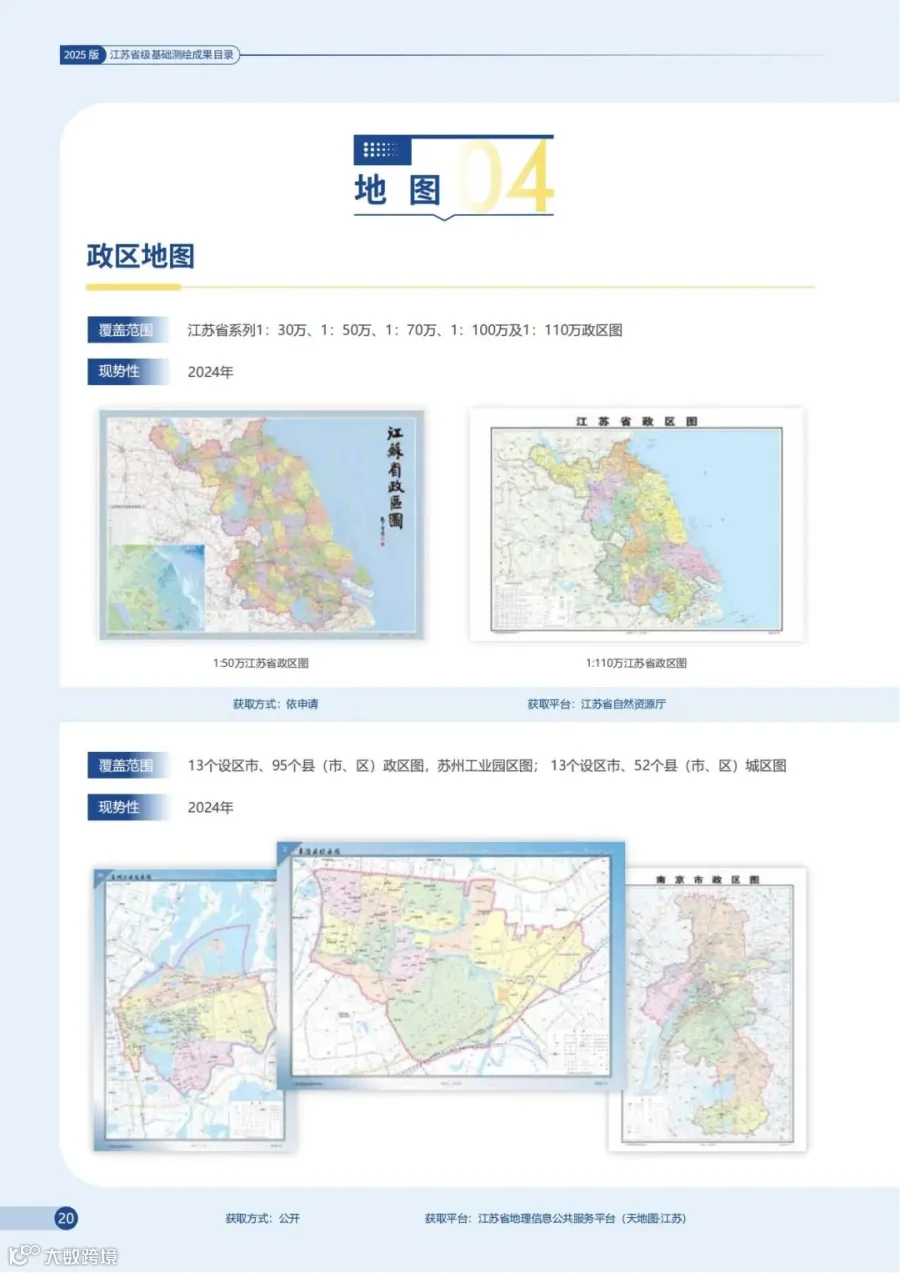Click the first 2024年 value under 江苏省系列
Viewport: 900px width, 1273px height.
pos(210,372)
